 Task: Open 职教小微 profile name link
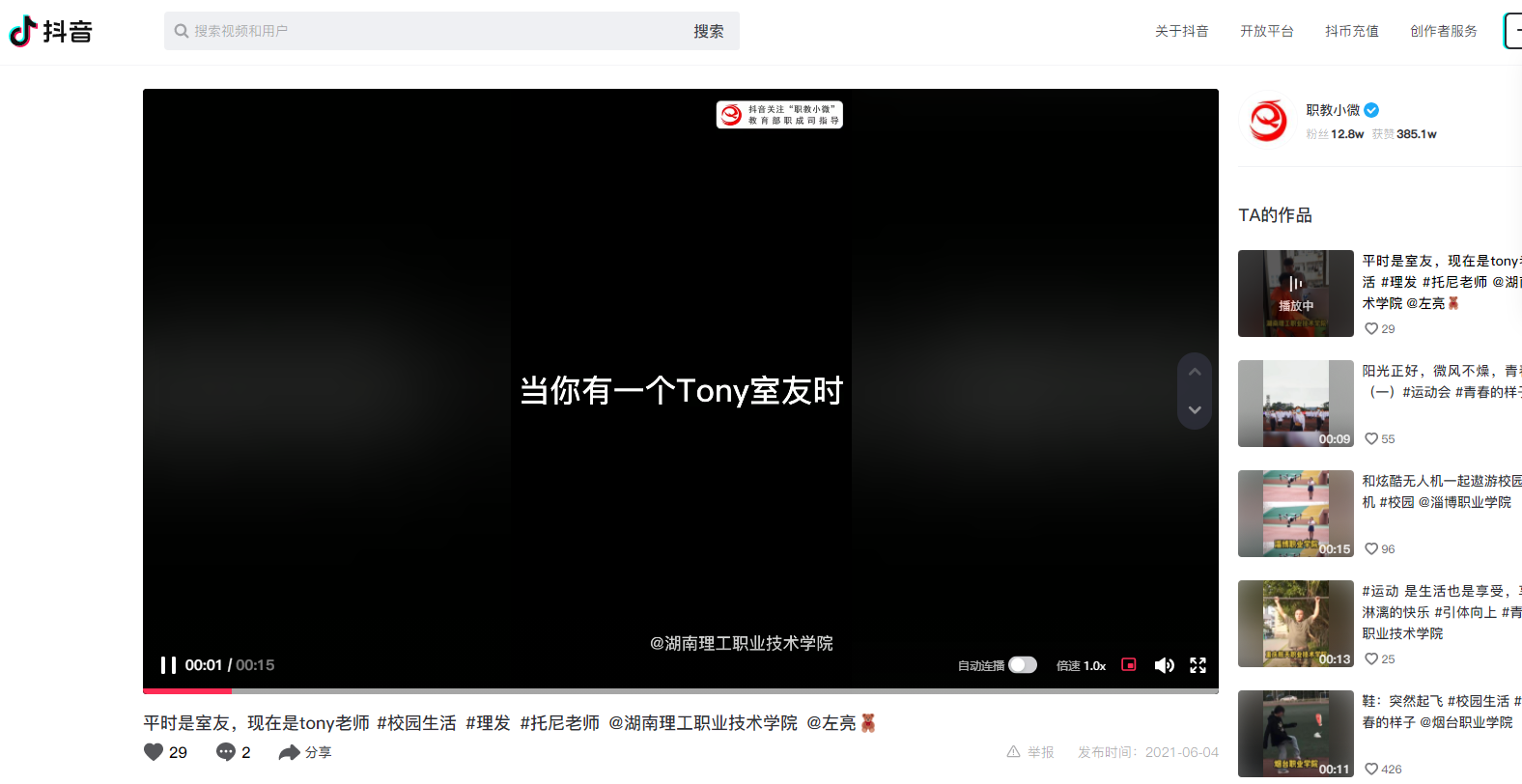click(x=1333, y=110)
